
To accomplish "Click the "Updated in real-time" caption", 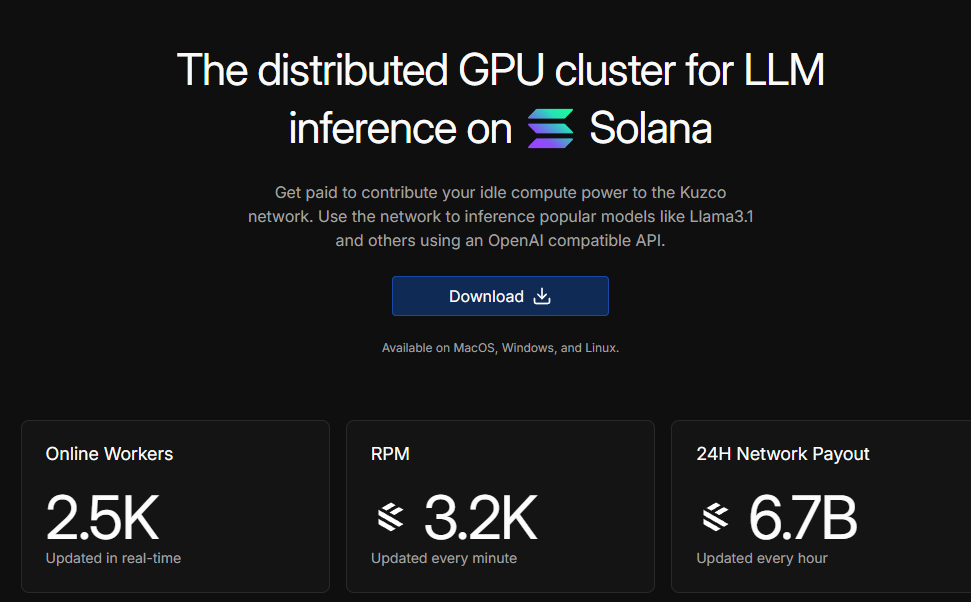I will (x=113, y=558).
